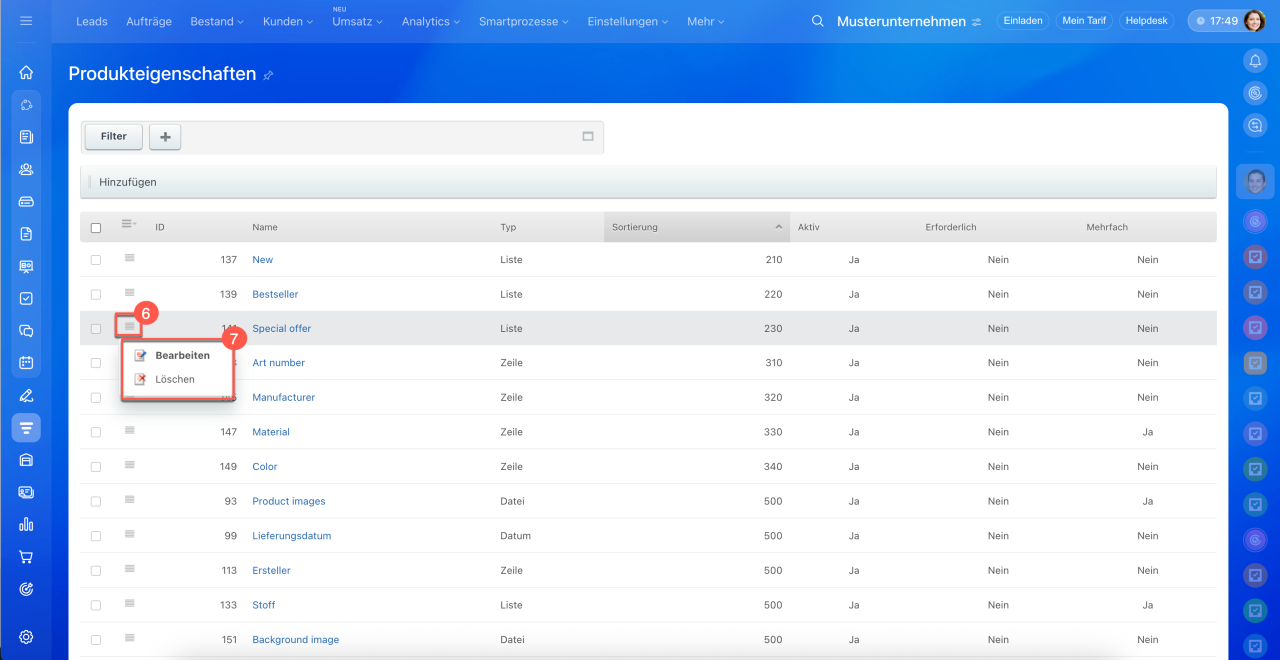Check the select-all checkbox in table header
Image resolution: width=1280 pixels, height=660 pixels.
(96, 228)
